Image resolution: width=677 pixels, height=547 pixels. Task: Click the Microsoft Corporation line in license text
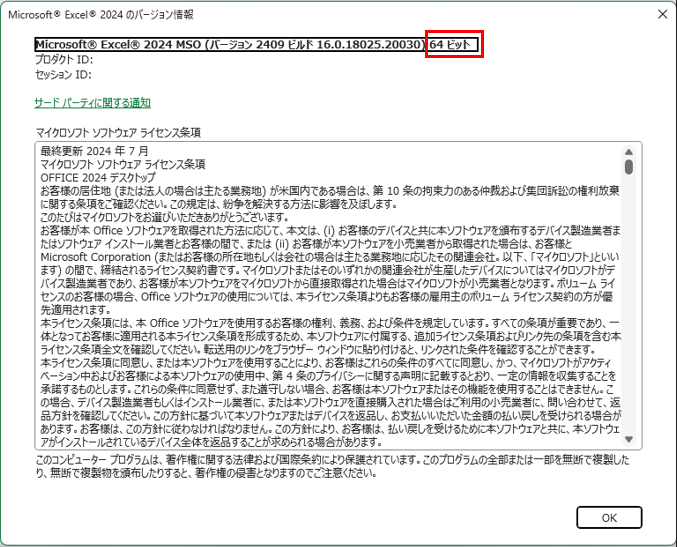point(330,257)
